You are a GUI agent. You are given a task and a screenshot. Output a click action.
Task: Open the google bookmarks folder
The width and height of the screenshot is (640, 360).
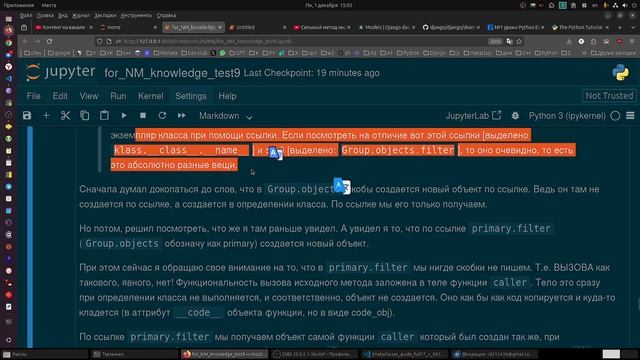(59, 53)
